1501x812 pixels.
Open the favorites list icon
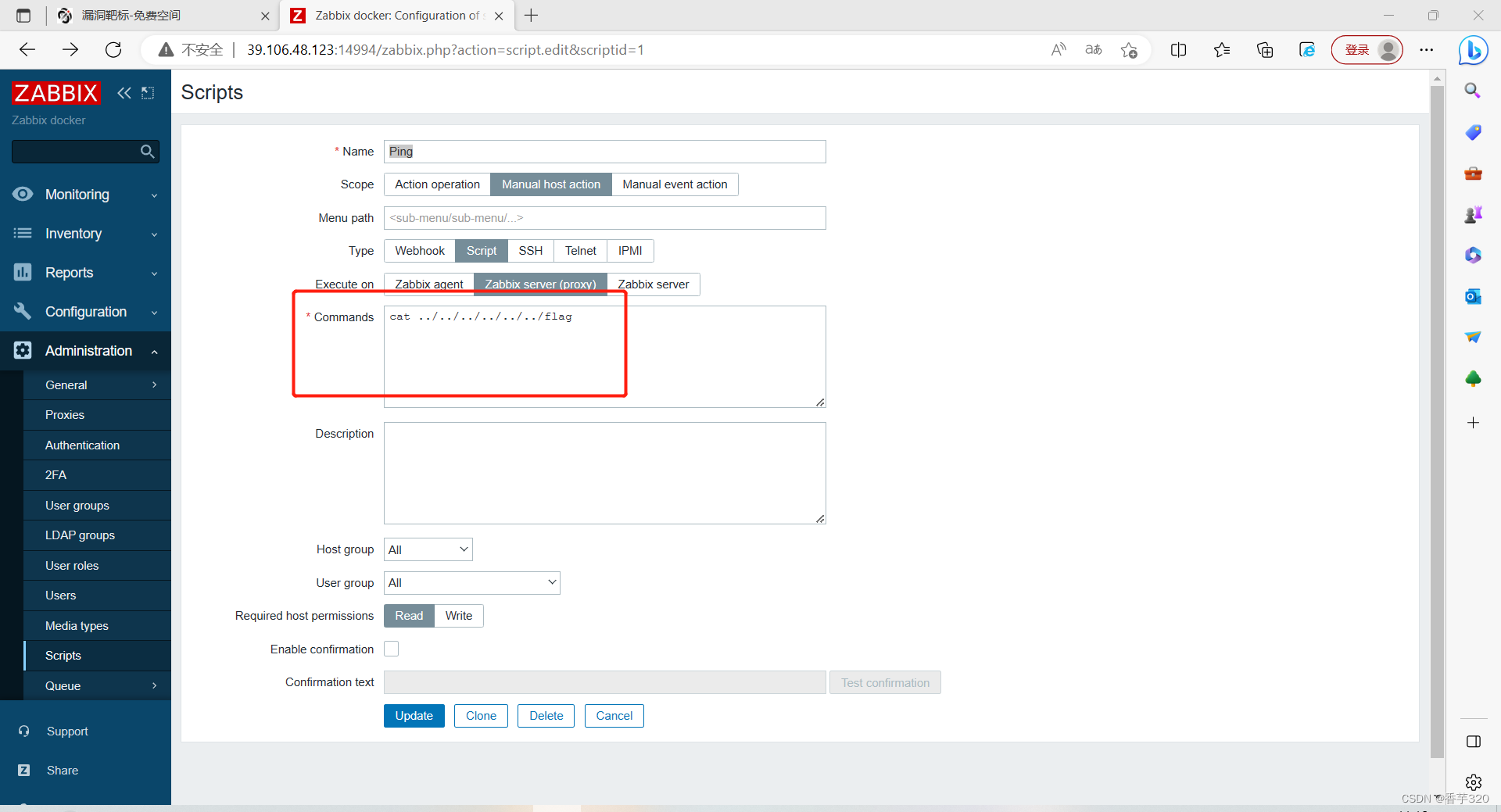[1222, 50]
